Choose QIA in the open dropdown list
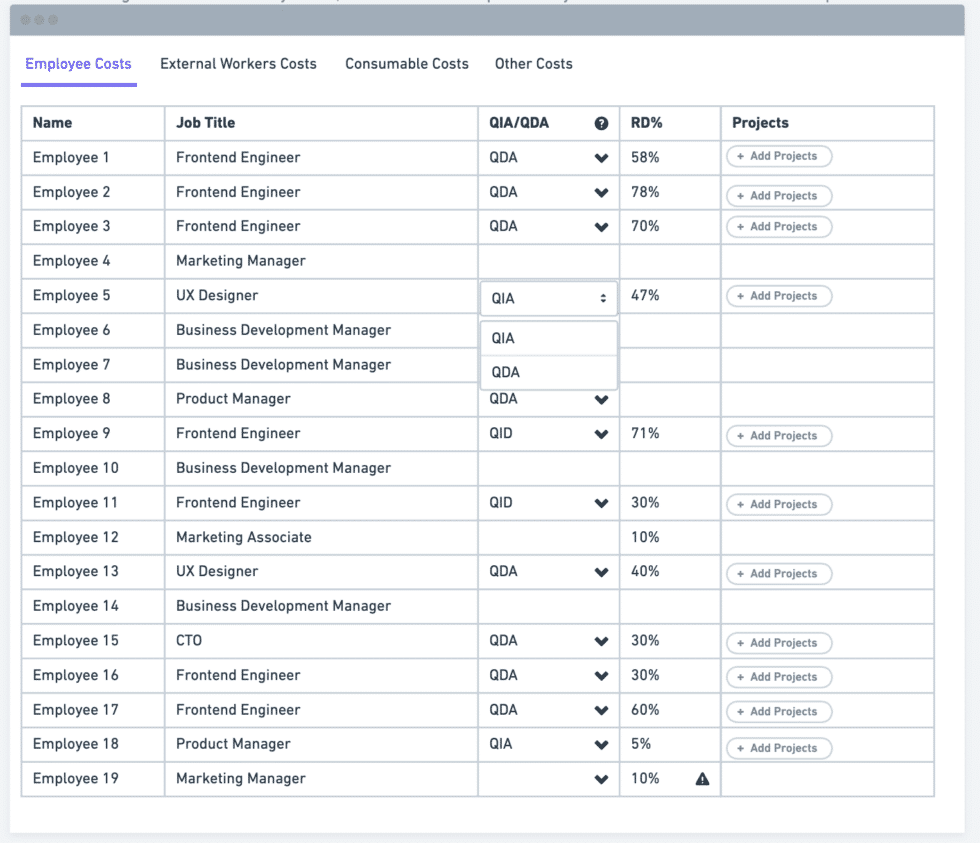This screenshot has width=980, height=843. [x=549, y=338]
